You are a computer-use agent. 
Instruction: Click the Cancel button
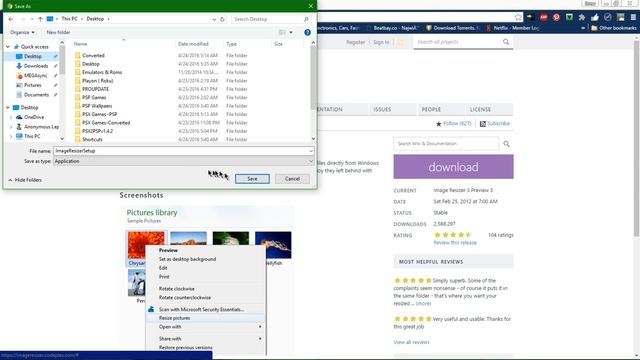[x=292, y=179]
